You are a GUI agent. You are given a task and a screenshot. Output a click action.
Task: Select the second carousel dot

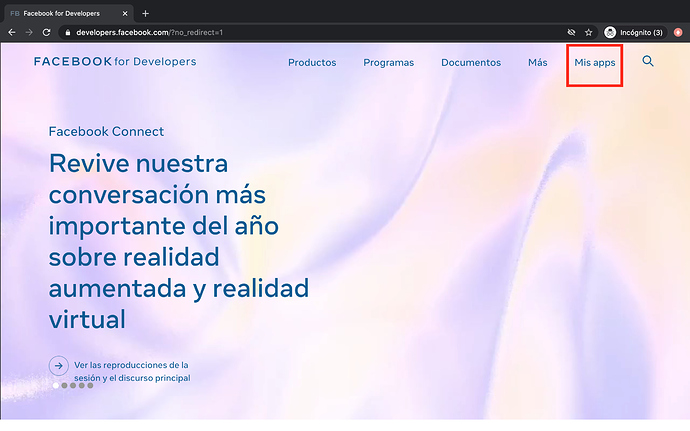[x=64, y=386]
